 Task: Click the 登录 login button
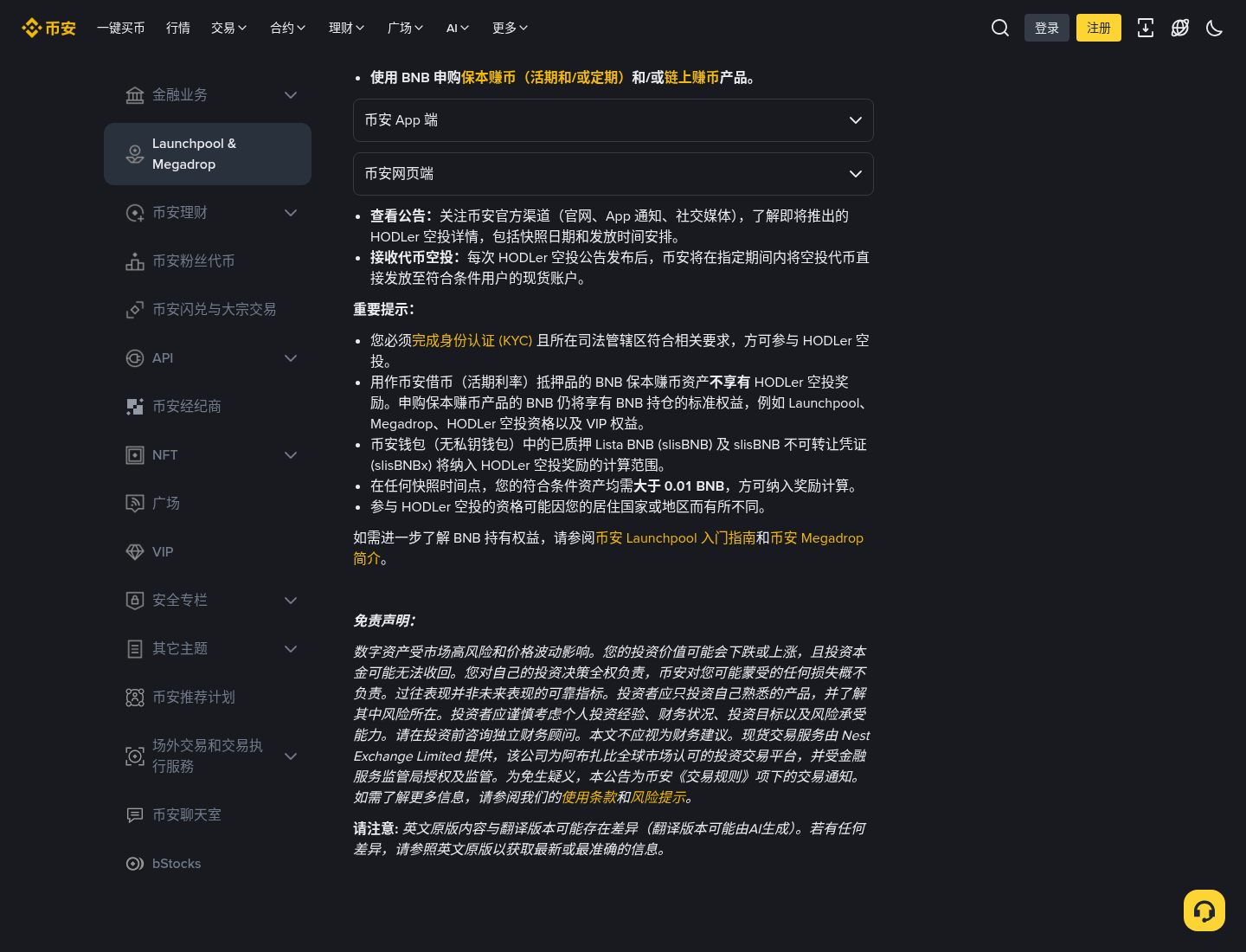tap(1047, 28)
